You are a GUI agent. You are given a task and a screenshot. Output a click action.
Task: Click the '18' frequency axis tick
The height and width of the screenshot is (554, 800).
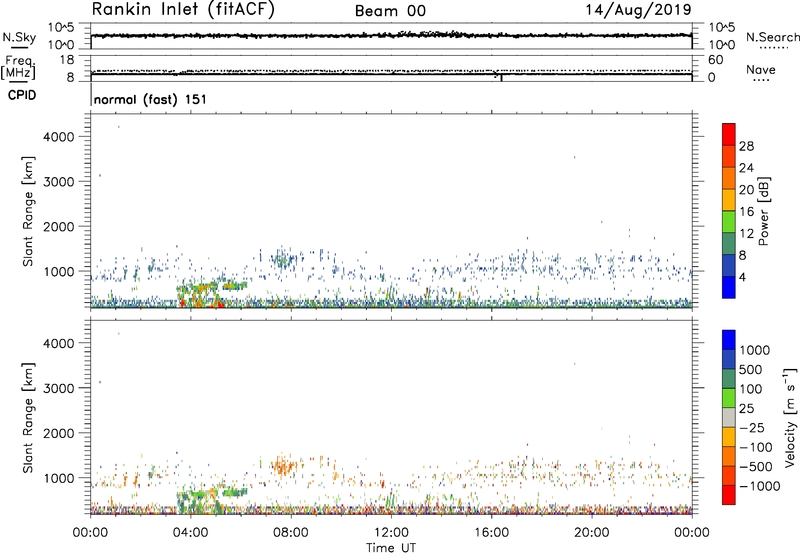point(67,60)
